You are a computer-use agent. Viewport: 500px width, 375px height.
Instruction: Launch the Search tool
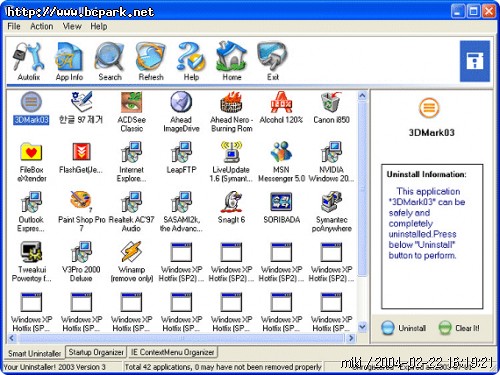110,62
